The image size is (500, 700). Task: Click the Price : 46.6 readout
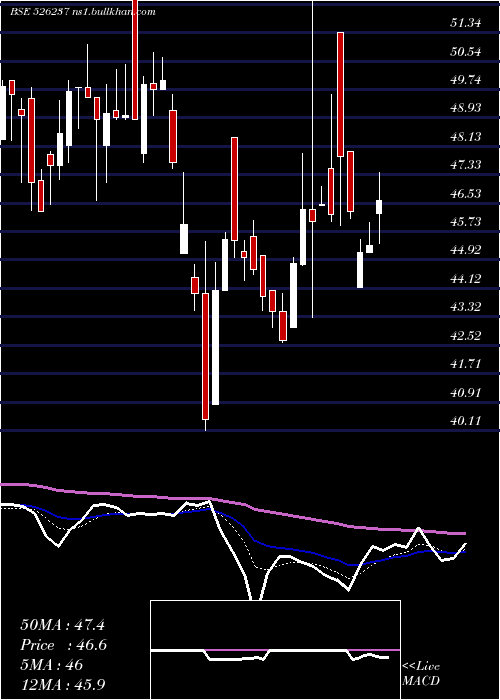point(63,645)
